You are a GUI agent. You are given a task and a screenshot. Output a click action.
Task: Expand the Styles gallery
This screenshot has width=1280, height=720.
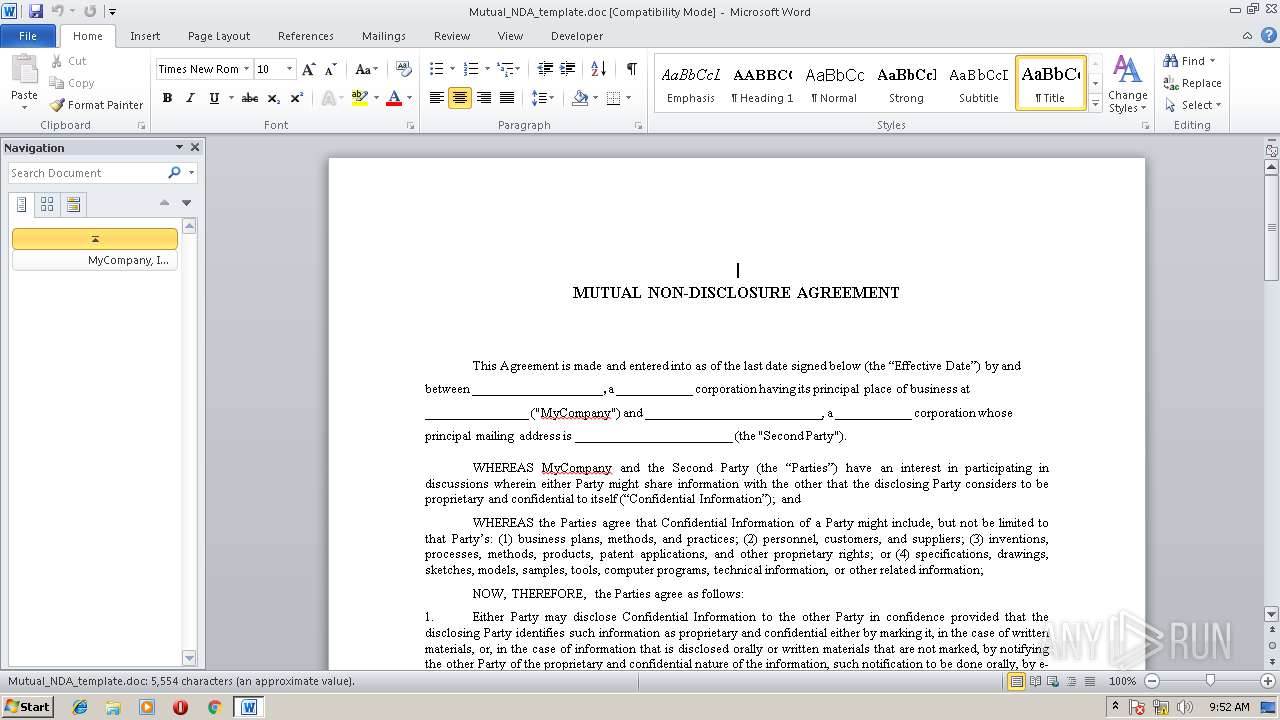click(x=1096, y=104)
